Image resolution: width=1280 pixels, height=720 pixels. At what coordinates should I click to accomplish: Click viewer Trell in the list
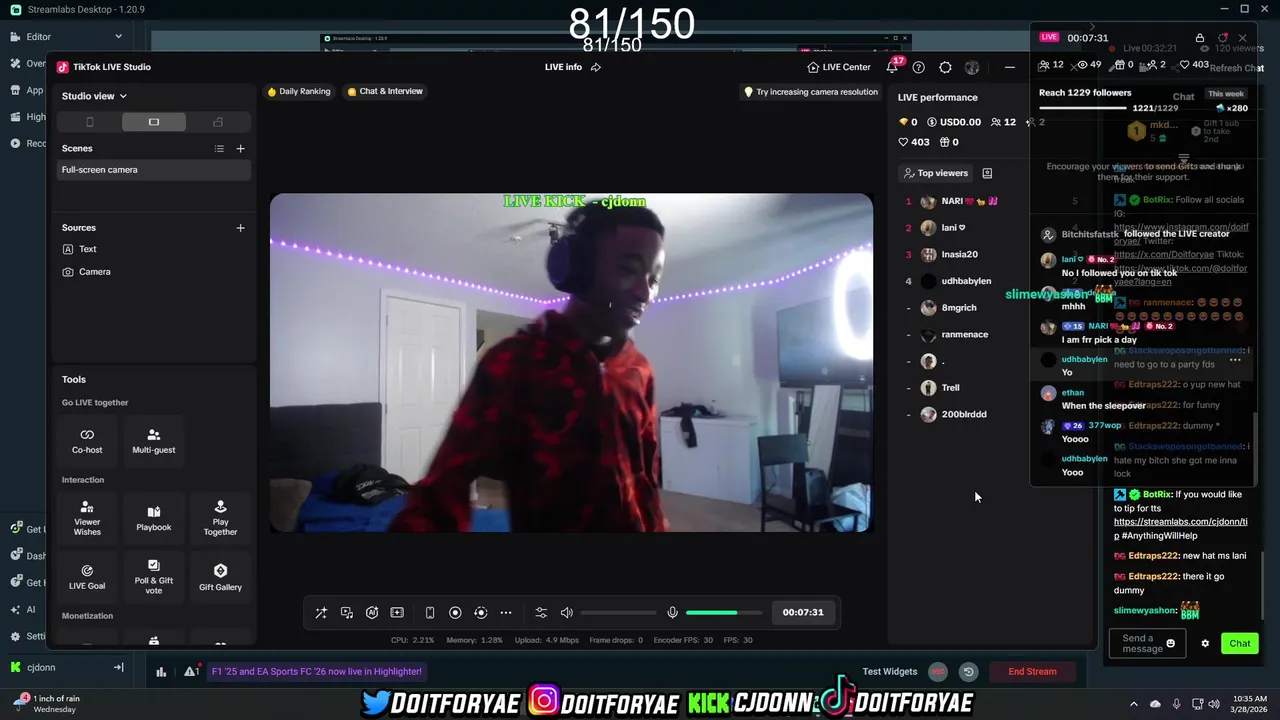point(950,388)
